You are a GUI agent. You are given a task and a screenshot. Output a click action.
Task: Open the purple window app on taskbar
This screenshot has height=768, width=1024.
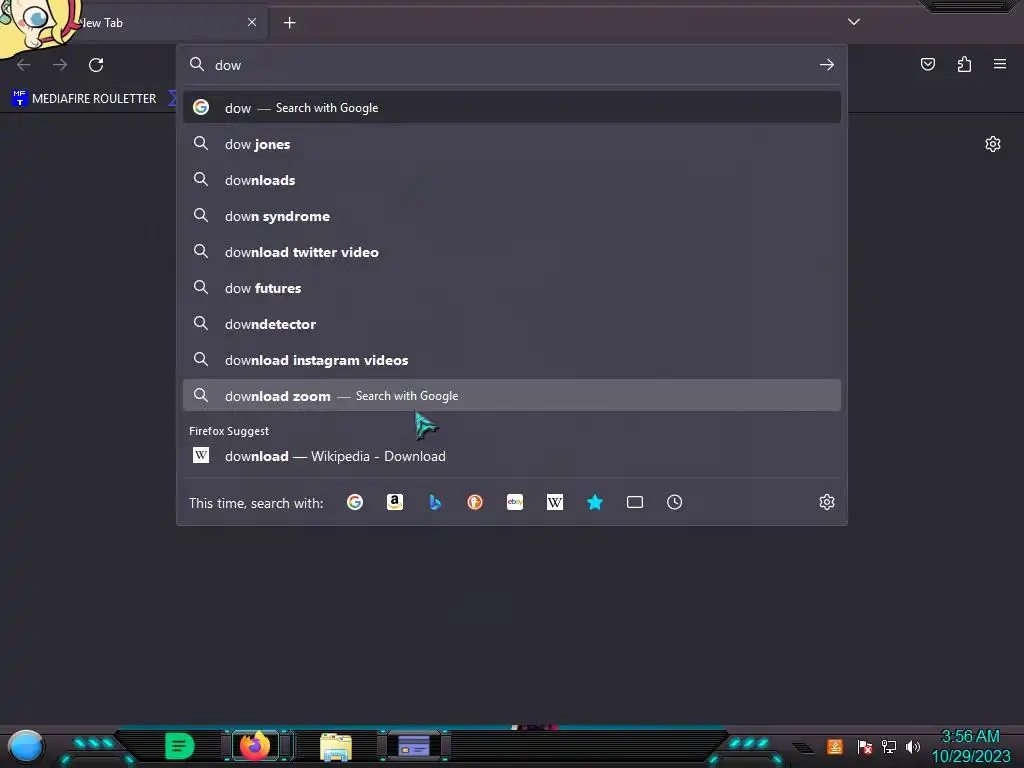(x=414, y=745)
